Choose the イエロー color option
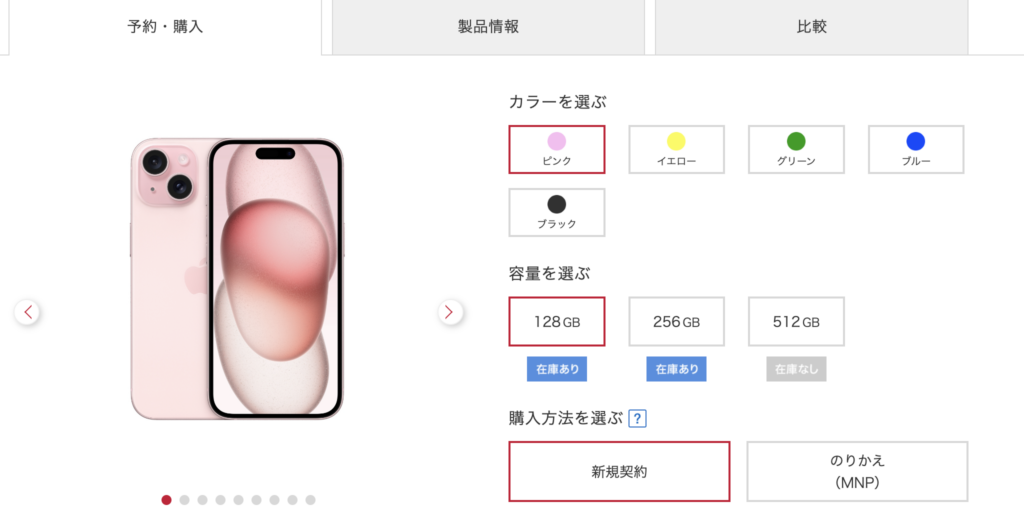The width and height of the screenshot is (1024, 521). tap(677, 150)
